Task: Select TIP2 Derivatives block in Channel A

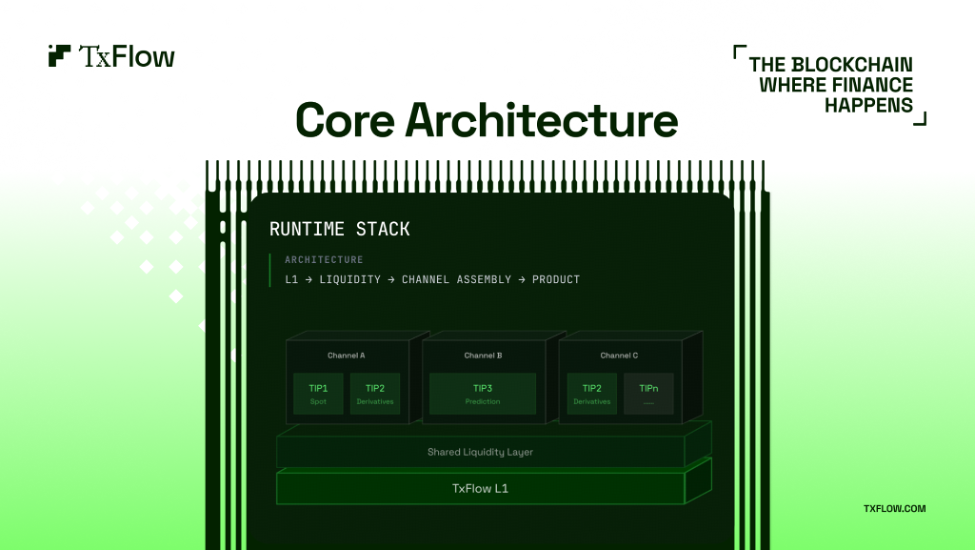Action: 374,394
